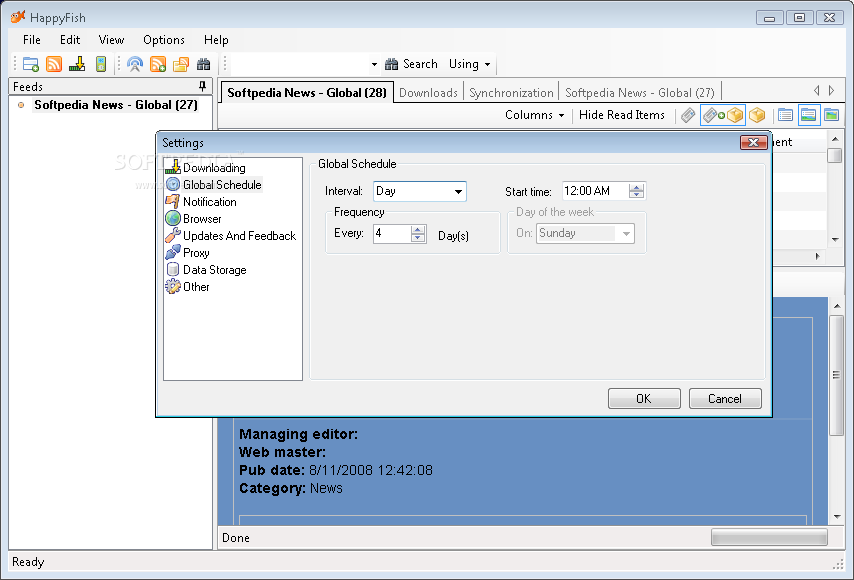The width and height of the screenshot is (854, 580).
Task: Click the orange RSS feed toolbar icon
Action: (x=54, y=64)
